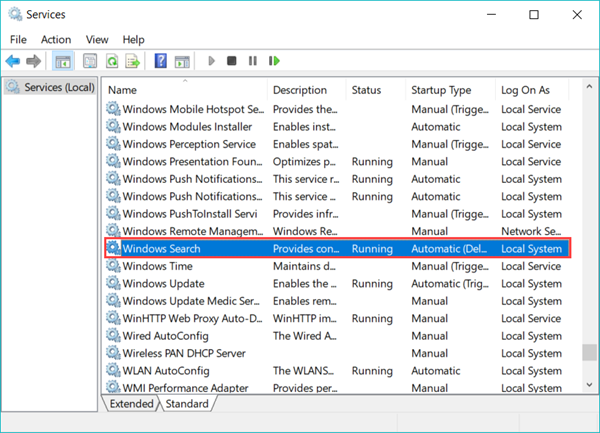
Task: Click the Forward arrow toolbar icon
Action: pos(34,61)
